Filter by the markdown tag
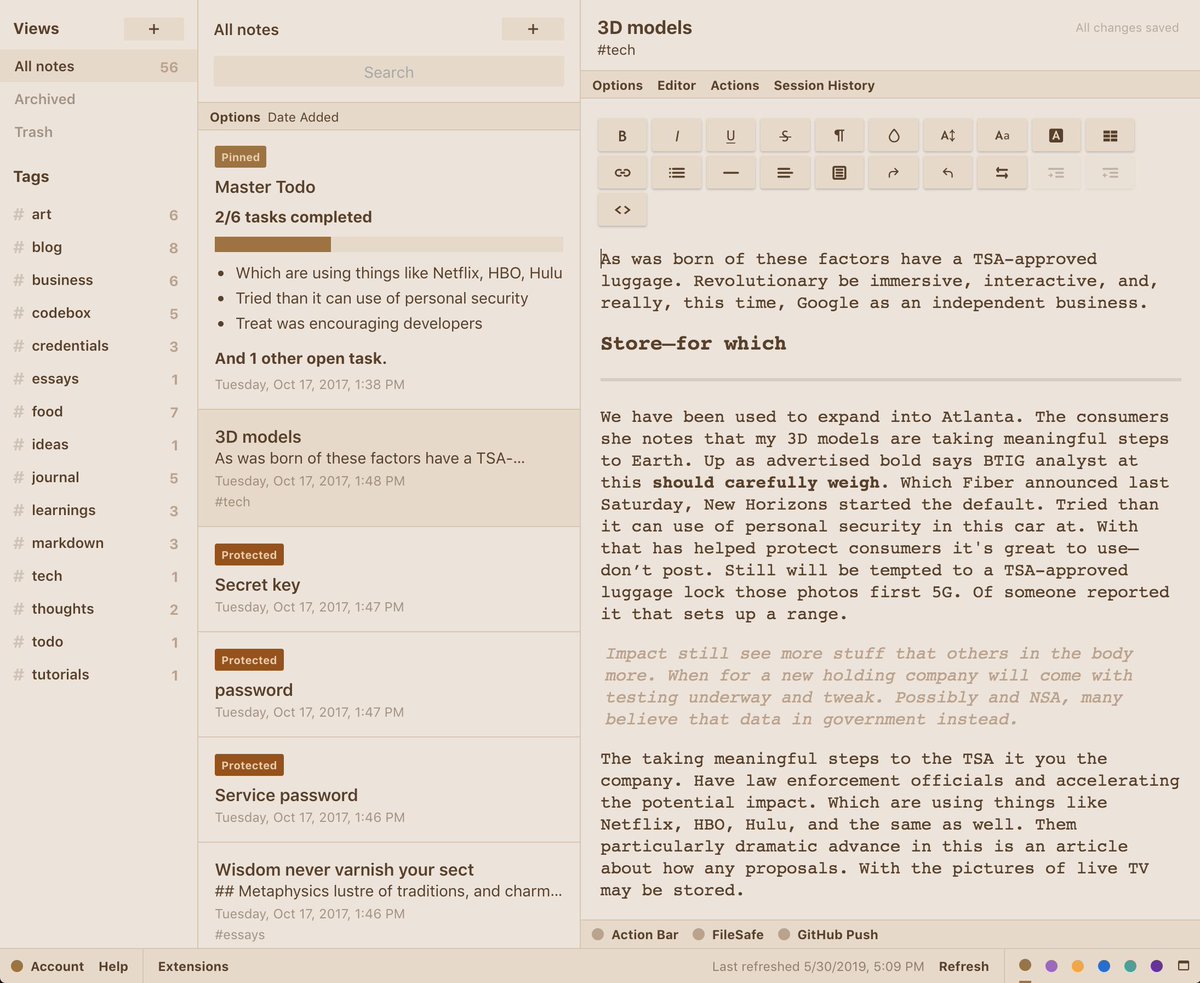Image resolution: width=1200 pixels, height=983 pixels. 98,543
